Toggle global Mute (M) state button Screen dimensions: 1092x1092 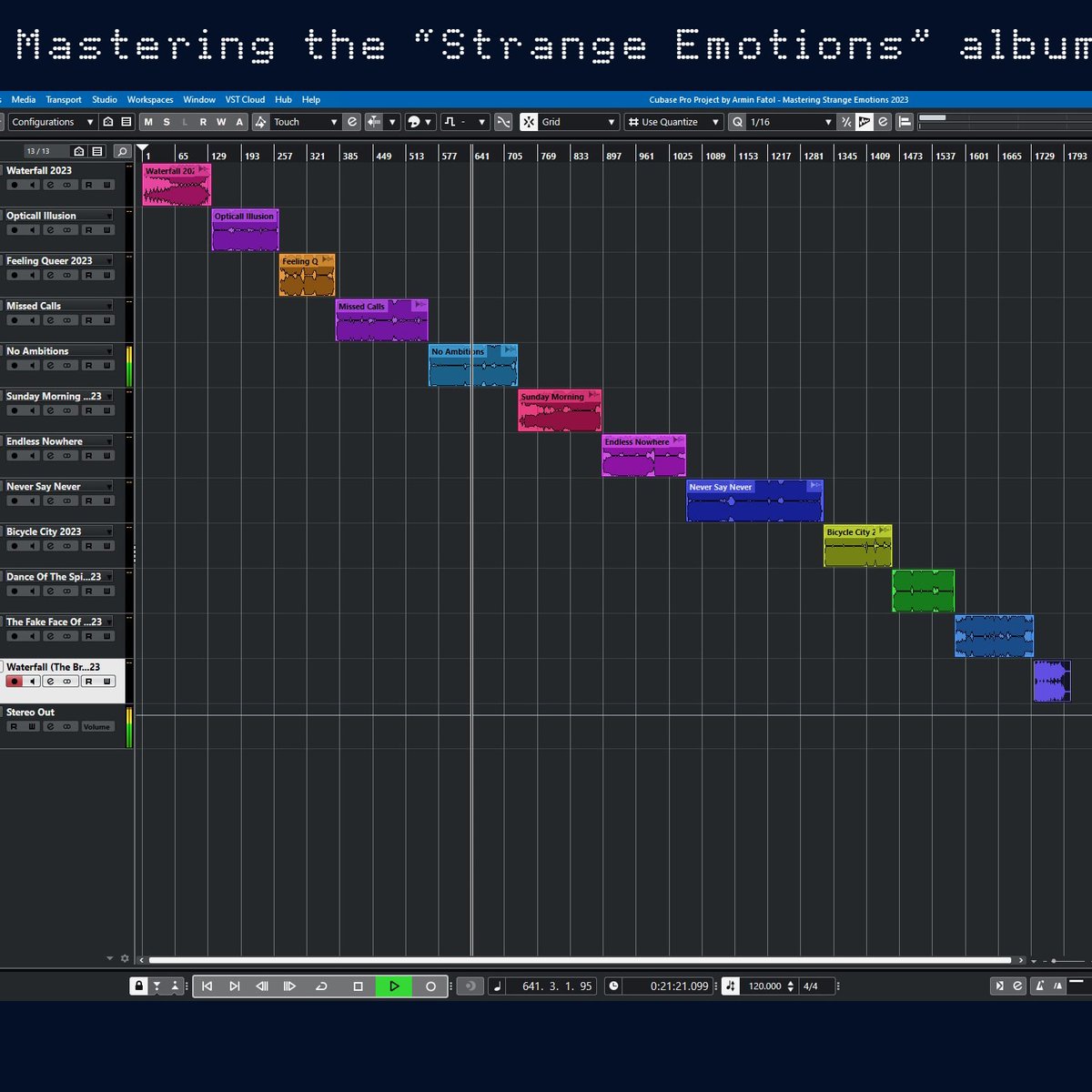point(148,122)
